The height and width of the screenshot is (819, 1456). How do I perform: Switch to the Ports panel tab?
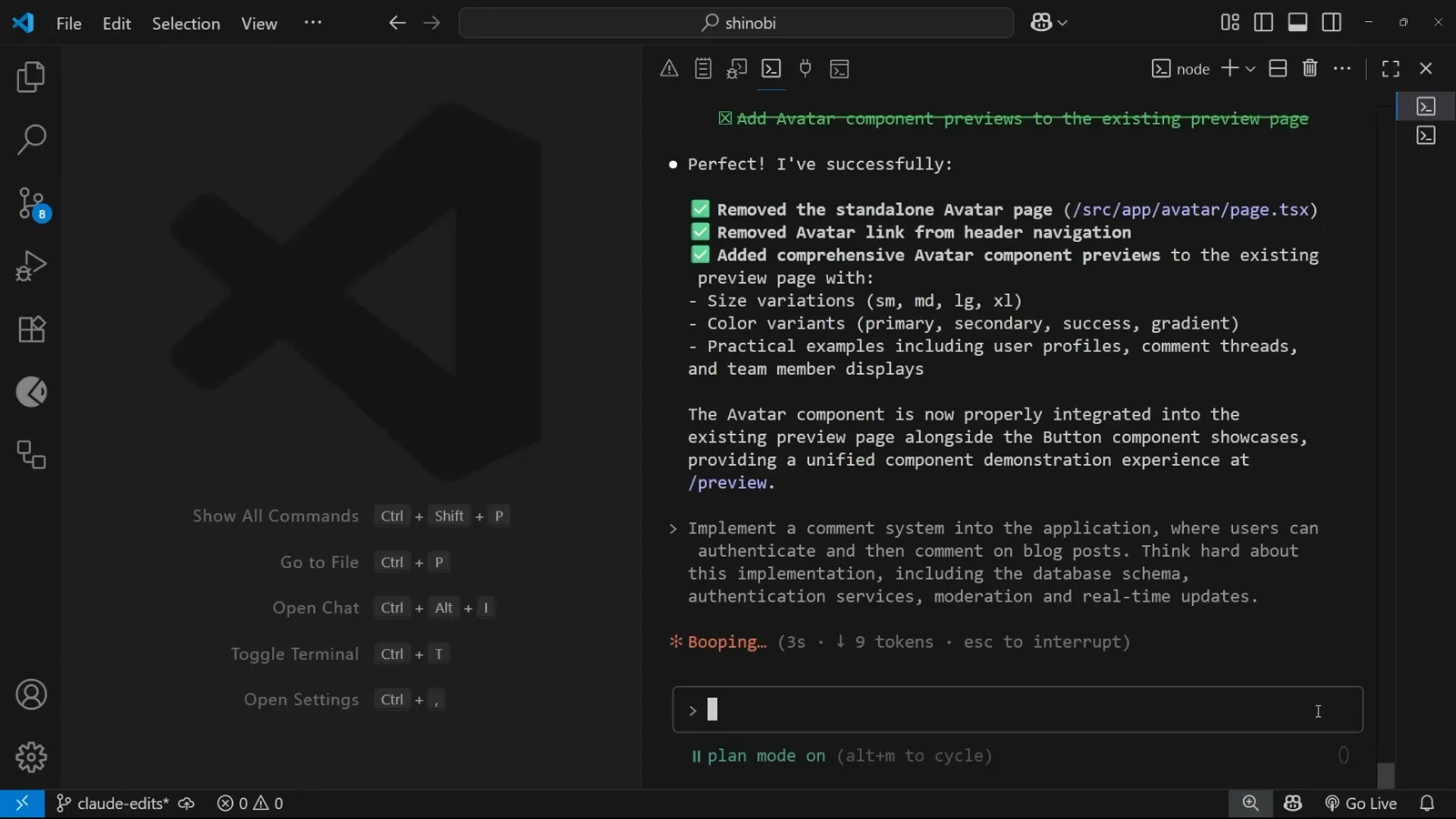pyautogui.click(x=805, y=69)
